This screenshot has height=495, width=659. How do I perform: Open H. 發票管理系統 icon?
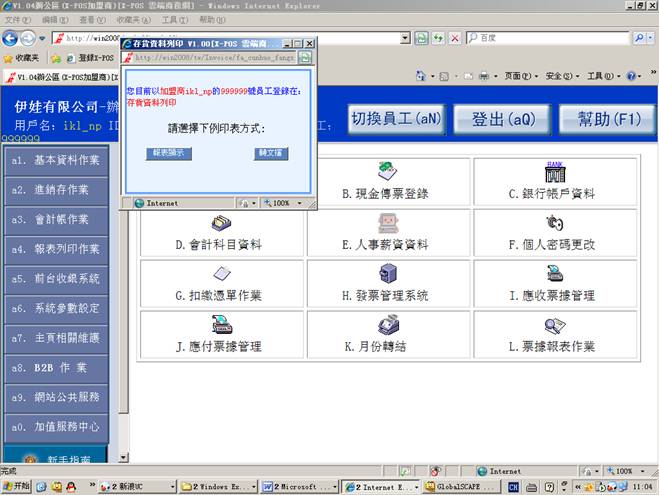[x=387, y=274]
